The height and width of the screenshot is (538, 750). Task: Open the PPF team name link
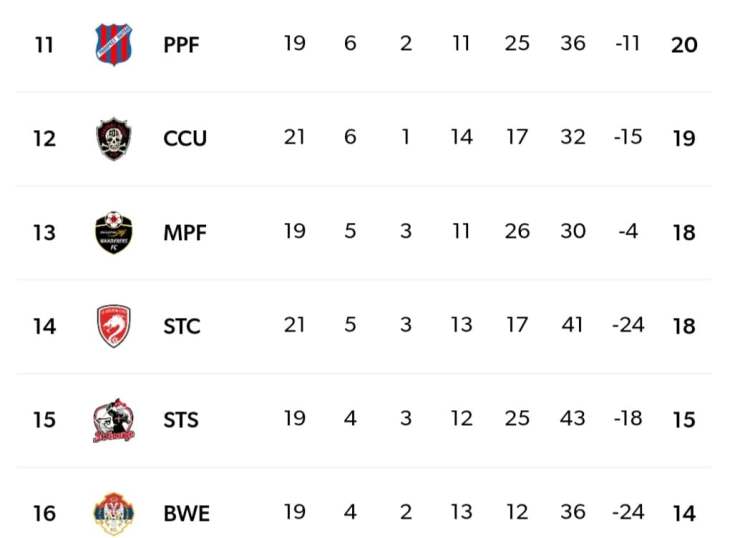pyautogui.click(x=181, y=46)
